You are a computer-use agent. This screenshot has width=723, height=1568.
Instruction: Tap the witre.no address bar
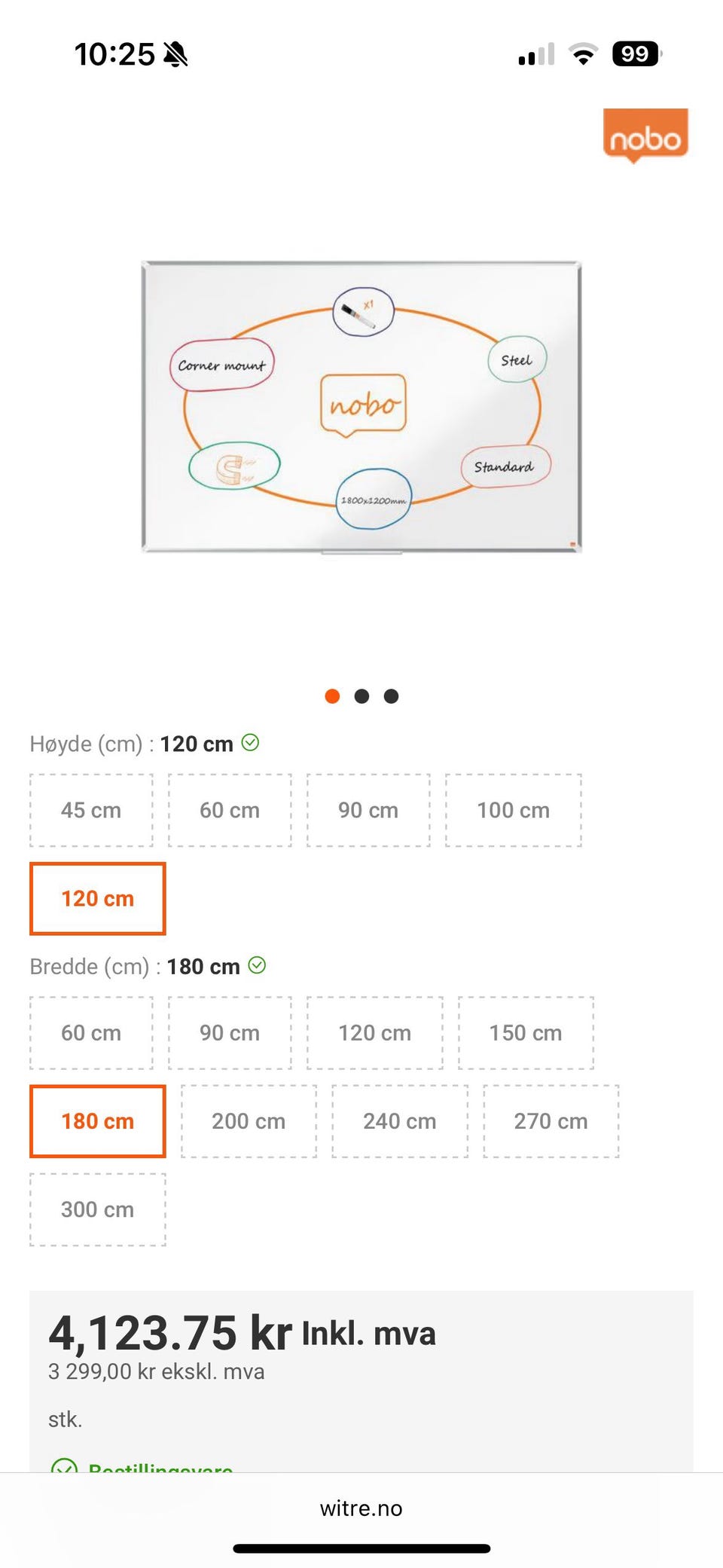click(x=361, y=1508)
